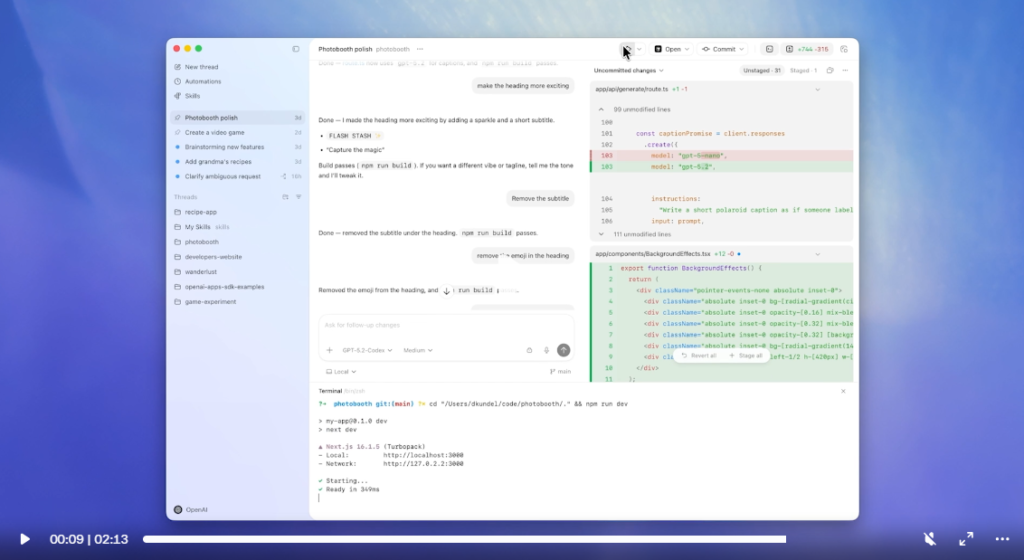Click the Stage all button

coord(745,355)
